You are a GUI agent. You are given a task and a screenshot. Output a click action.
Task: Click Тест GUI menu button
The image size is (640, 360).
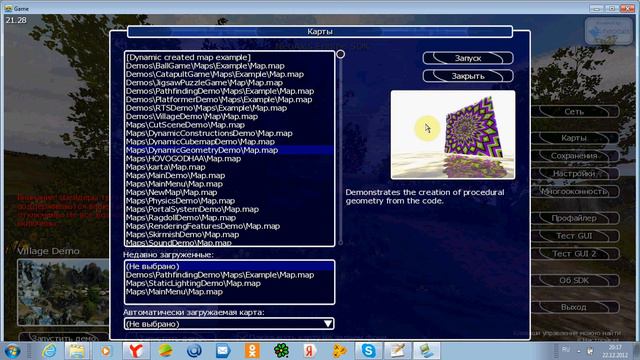click(x=574, y=236)
